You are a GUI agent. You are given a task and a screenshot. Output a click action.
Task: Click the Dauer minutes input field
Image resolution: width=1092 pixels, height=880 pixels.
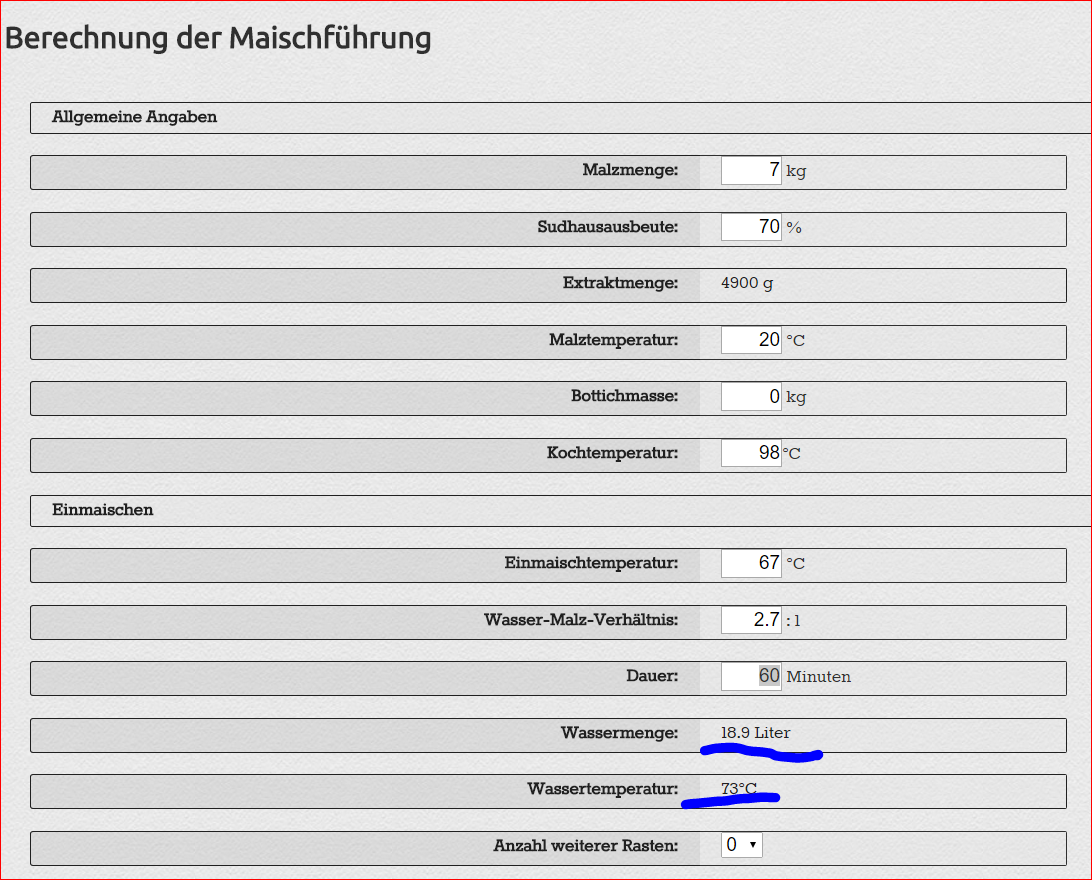tap(751, 676)
